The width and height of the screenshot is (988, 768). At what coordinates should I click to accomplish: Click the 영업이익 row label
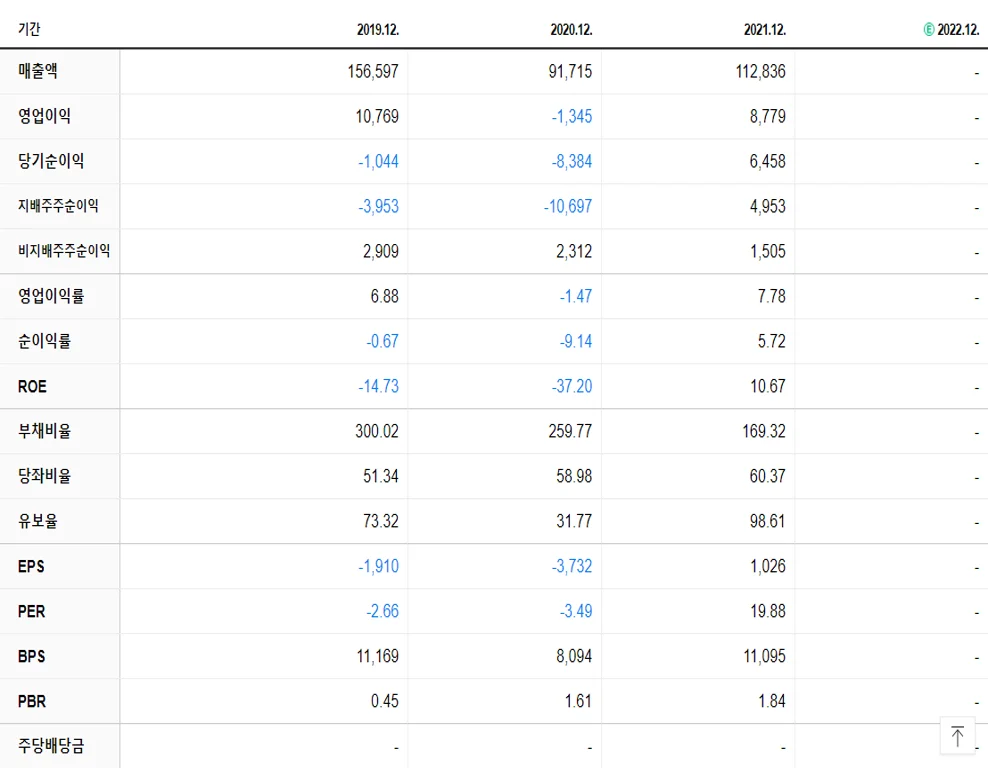[44, 116]
